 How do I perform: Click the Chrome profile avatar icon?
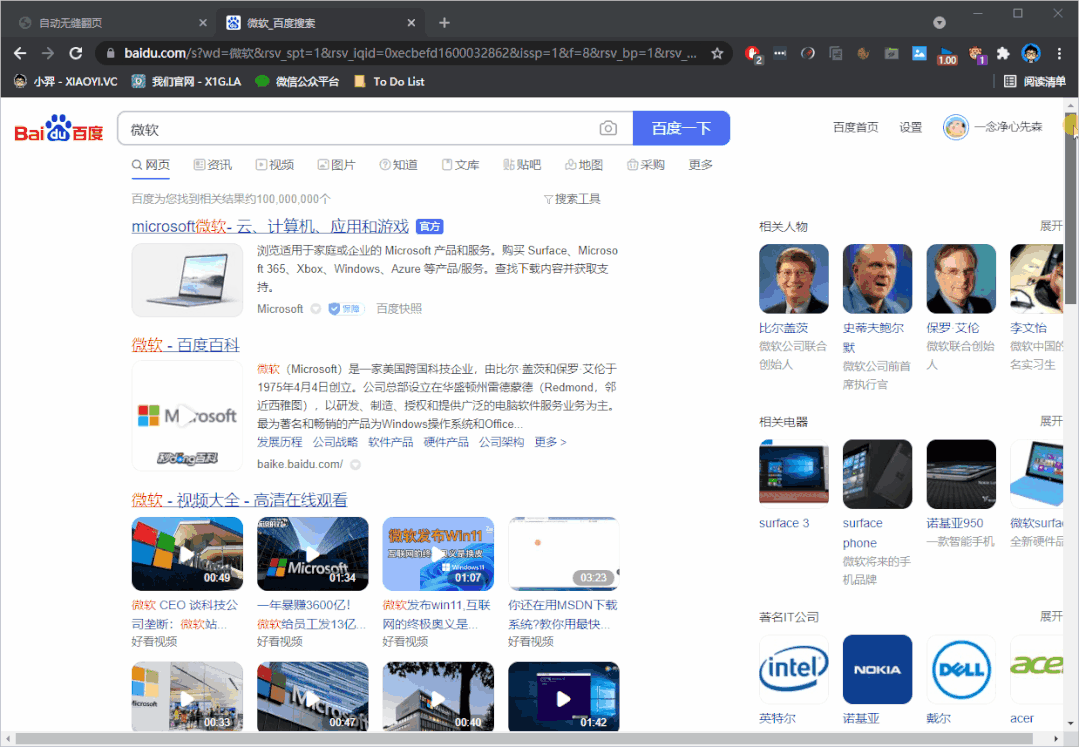pyautogui.click(x=1031, y=53)
